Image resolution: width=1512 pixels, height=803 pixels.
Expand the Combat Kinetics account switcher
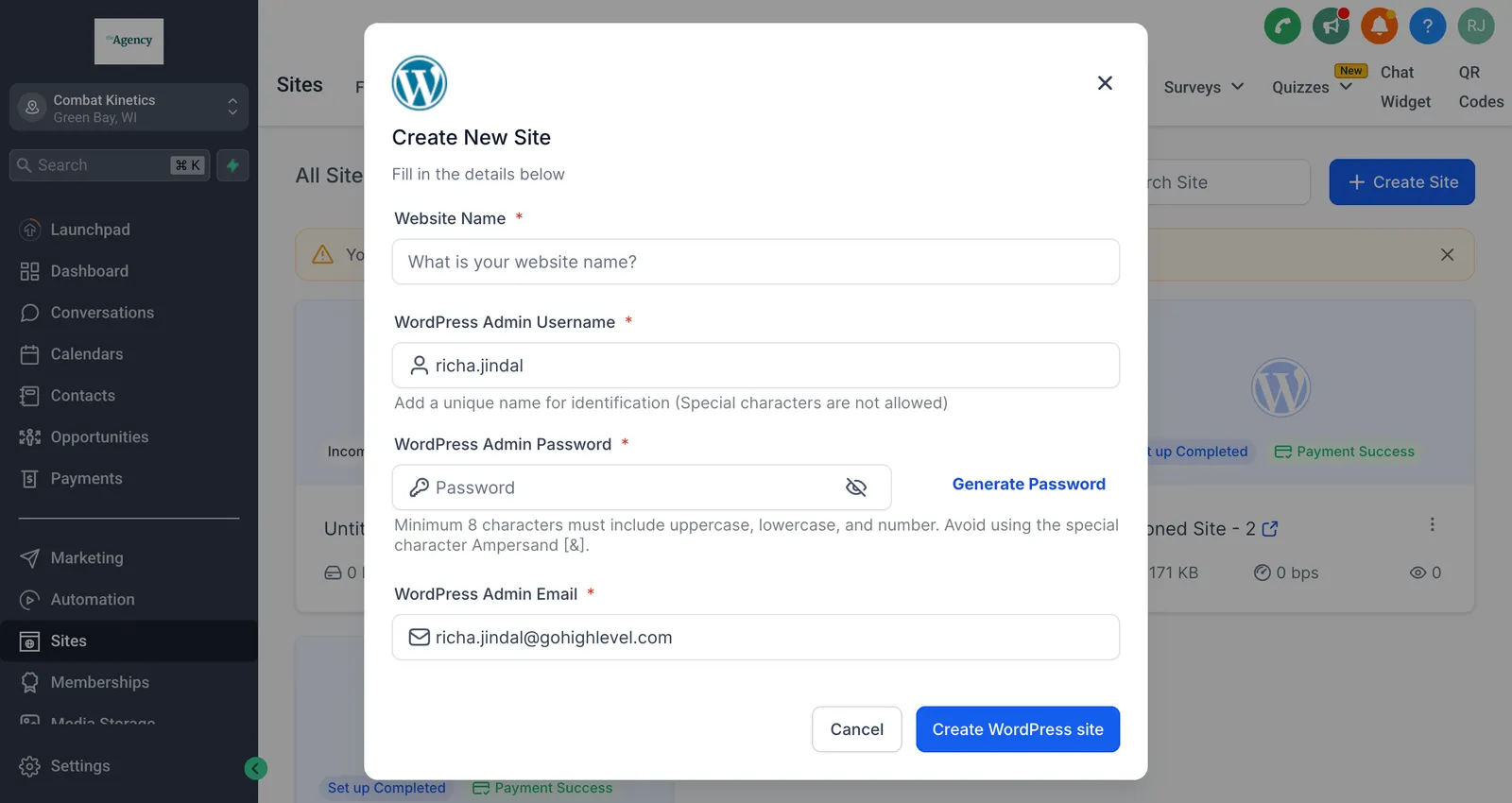129,108
